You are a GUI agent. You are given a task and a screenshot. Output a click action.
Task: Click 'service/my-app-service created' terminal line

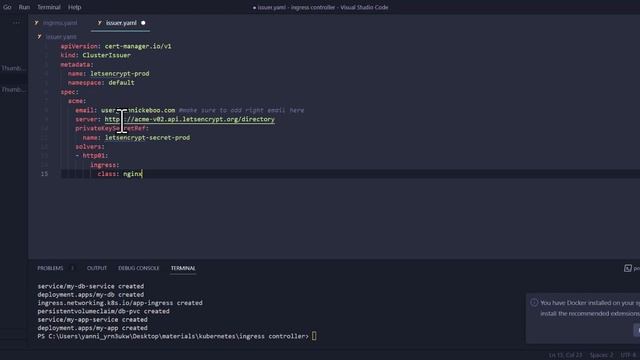coord(92,320)
